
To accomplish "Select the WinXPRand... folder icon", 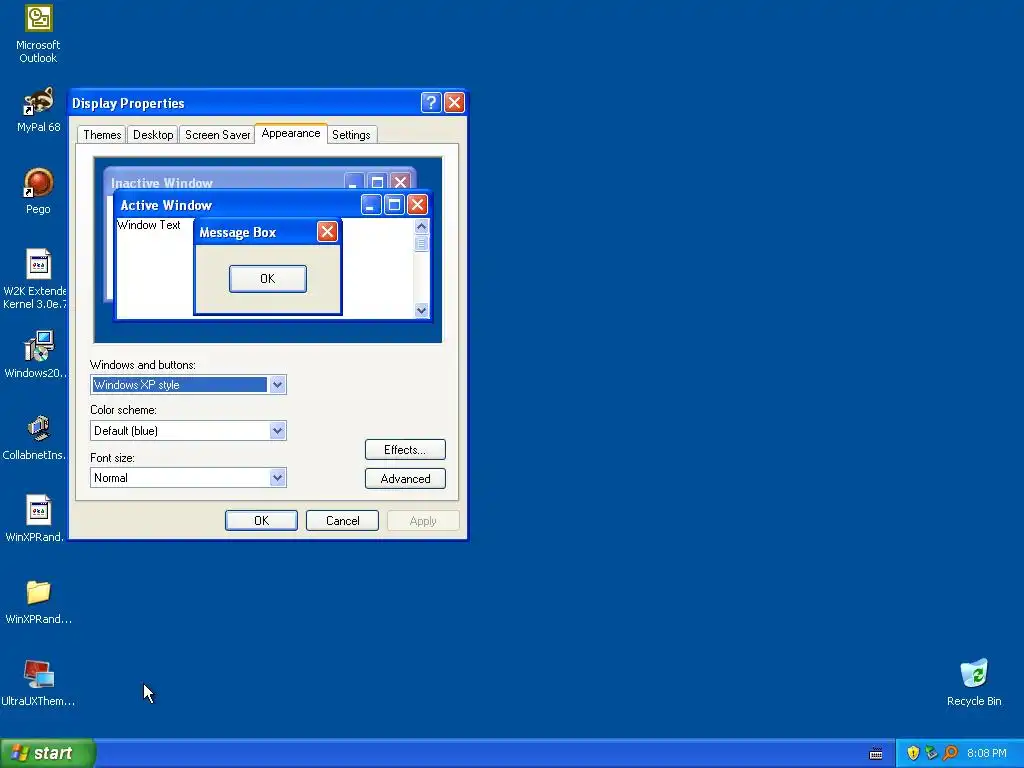I will [38, 601].
